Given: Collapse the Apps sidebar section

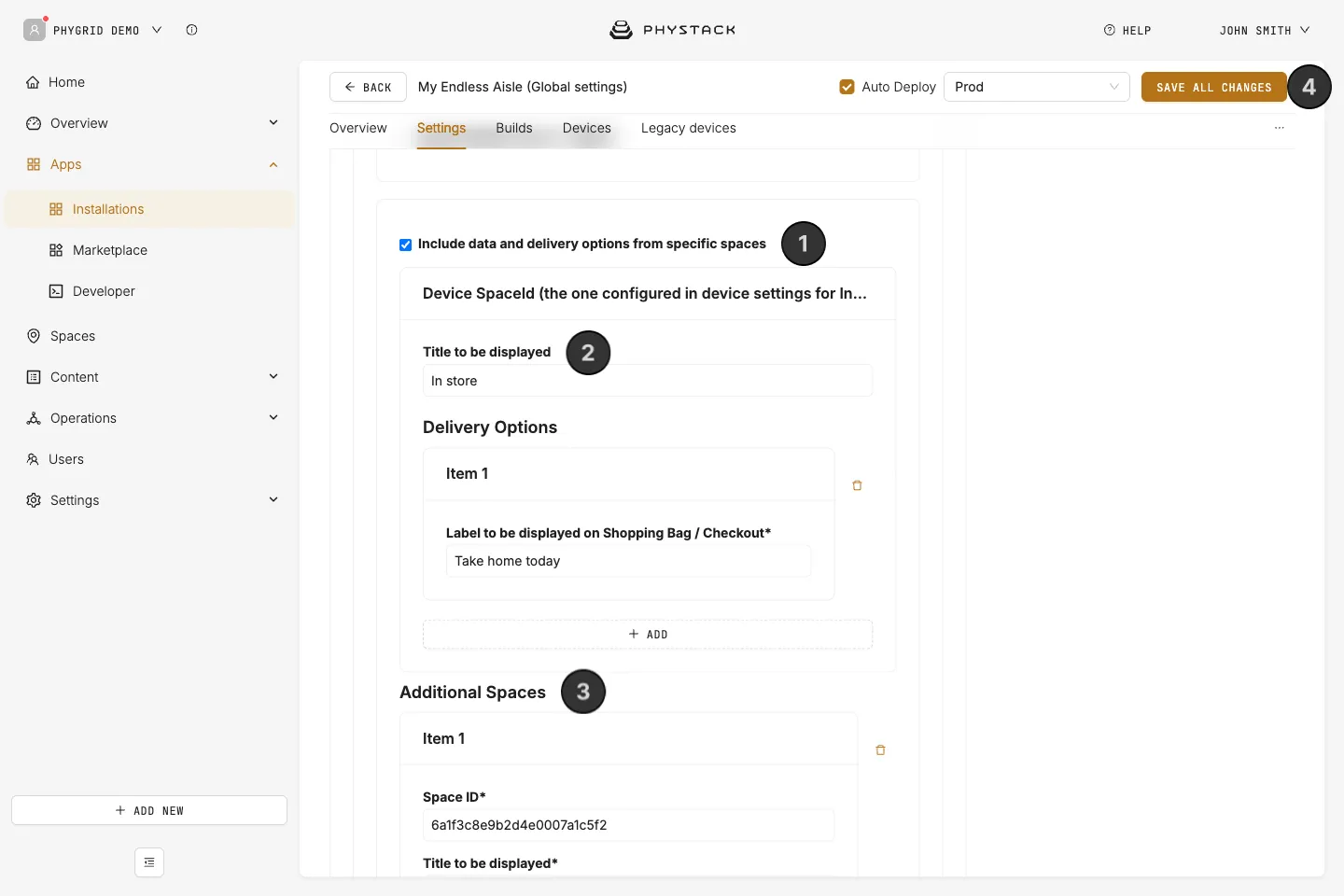Looking at the screenshot, I should coord(273,164).
